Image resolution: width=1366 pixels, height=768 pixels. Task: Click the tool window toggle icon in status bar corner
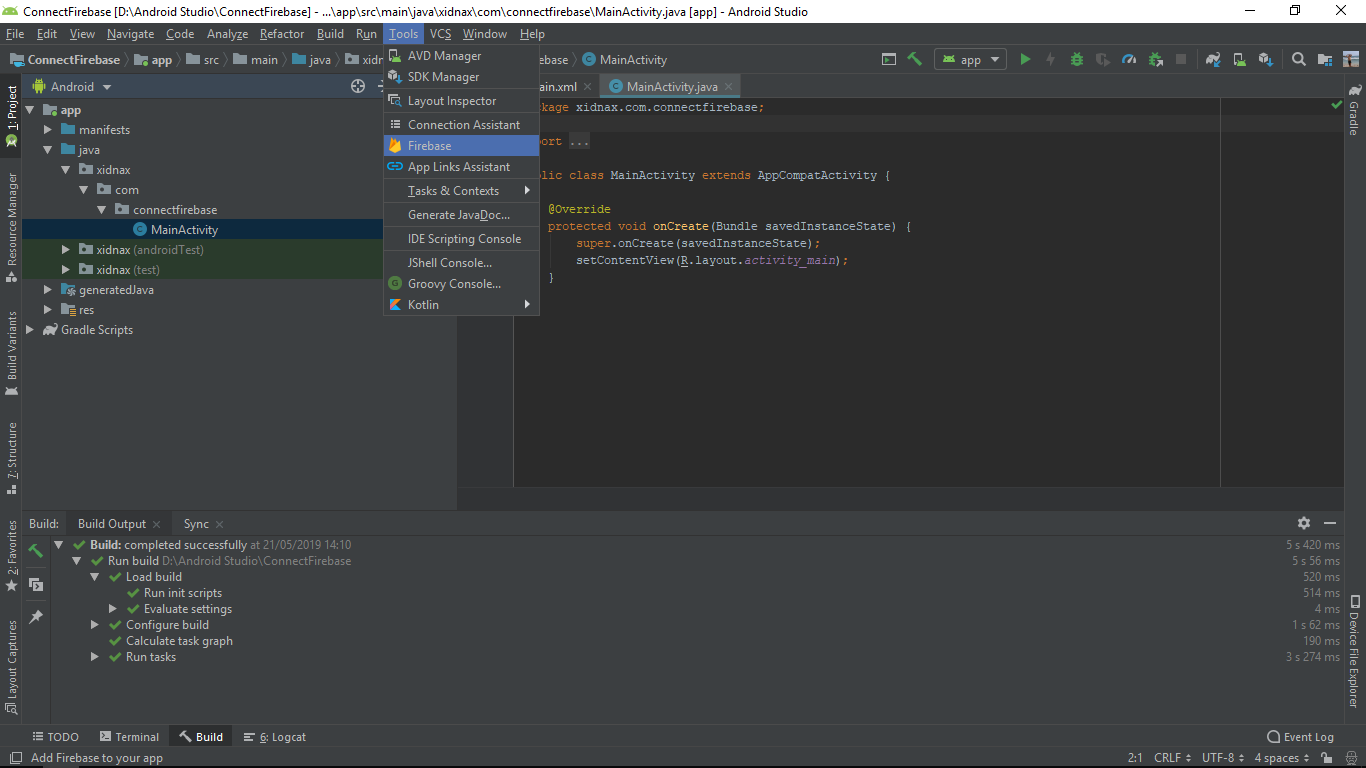point(14,758)
